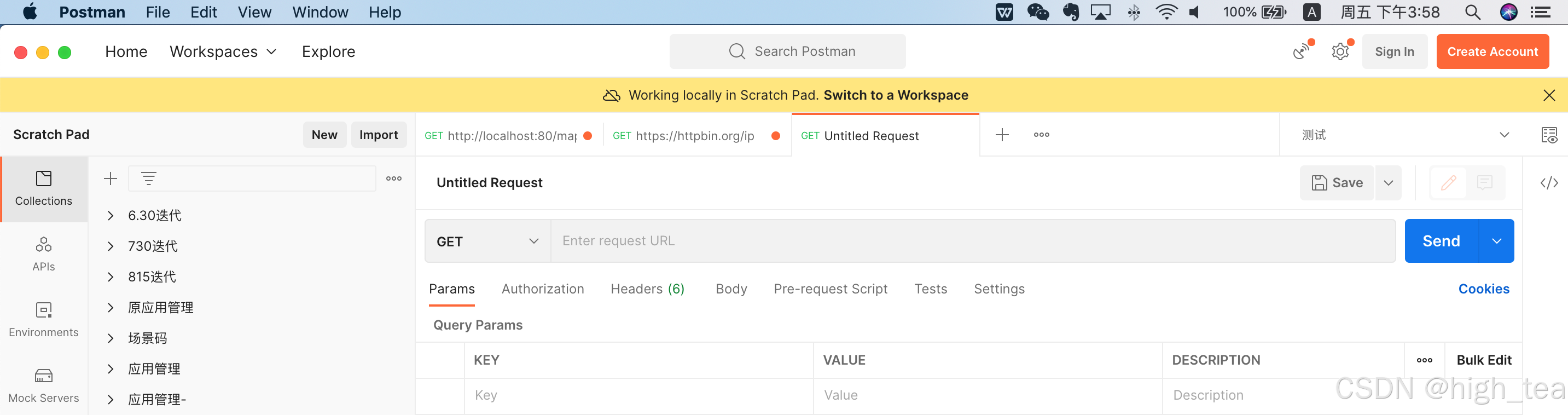Click the WeChat icon in menu bar
Image resolution: width=1568 pixels, height=415 pixels.
coord(1038,12)
